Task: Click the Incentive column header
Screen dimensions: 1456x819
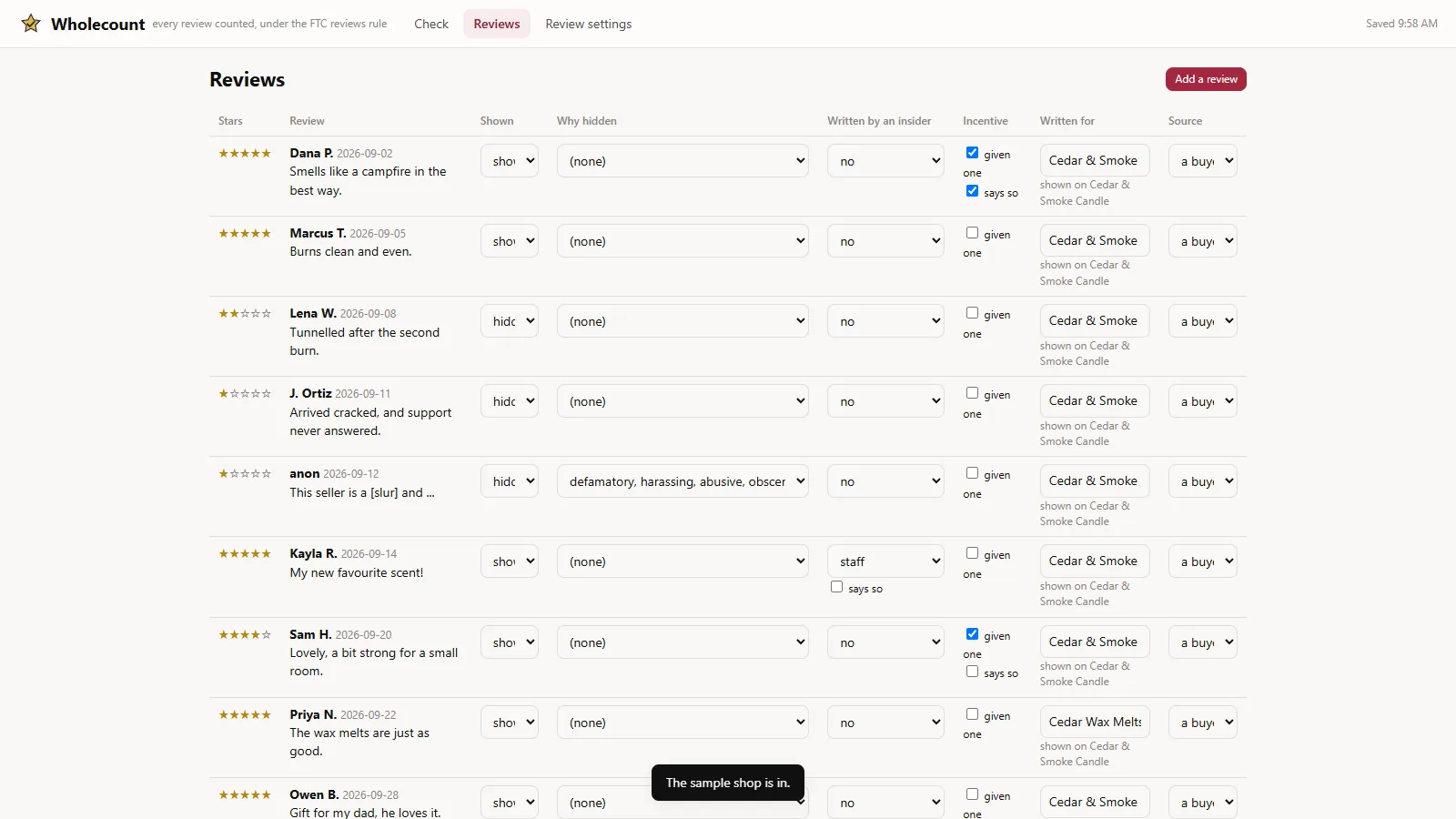Action: pyautogui.click(x=986, y=121)
